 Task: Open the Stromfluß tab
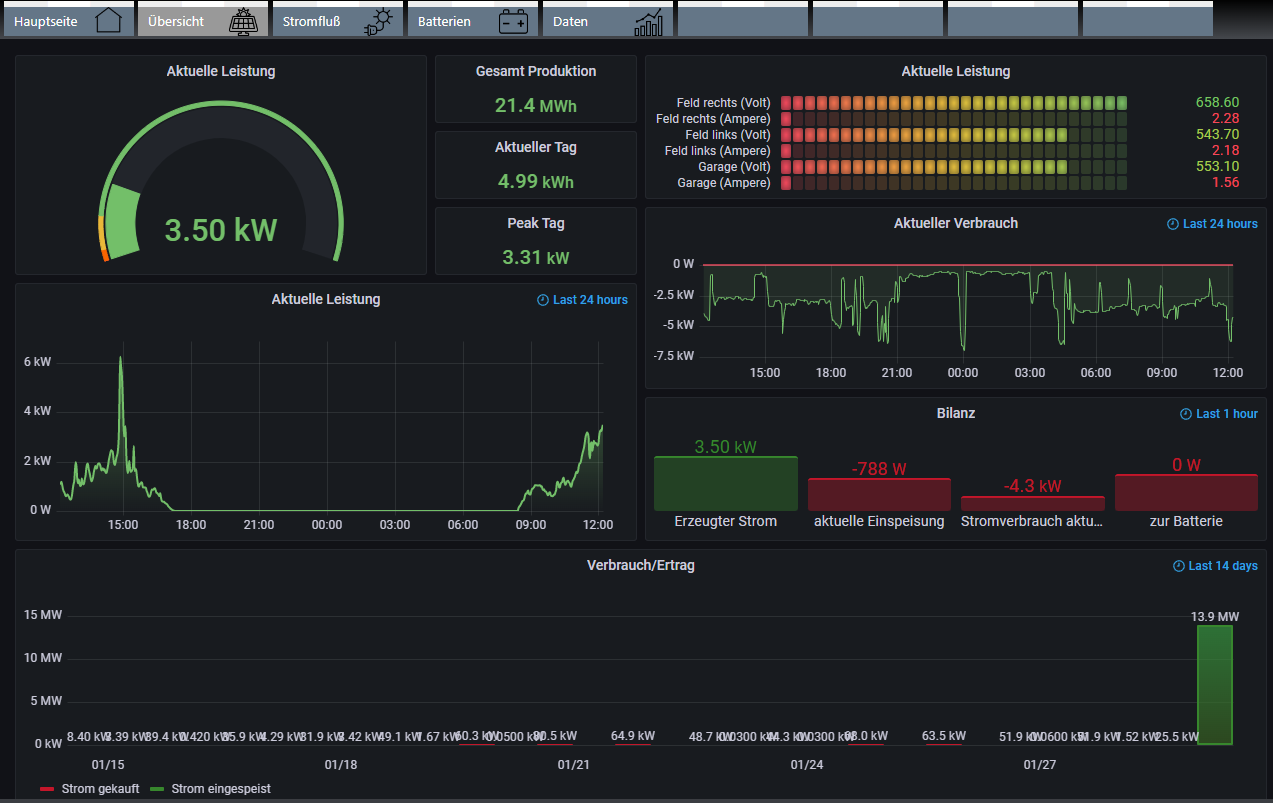point(338,20)
